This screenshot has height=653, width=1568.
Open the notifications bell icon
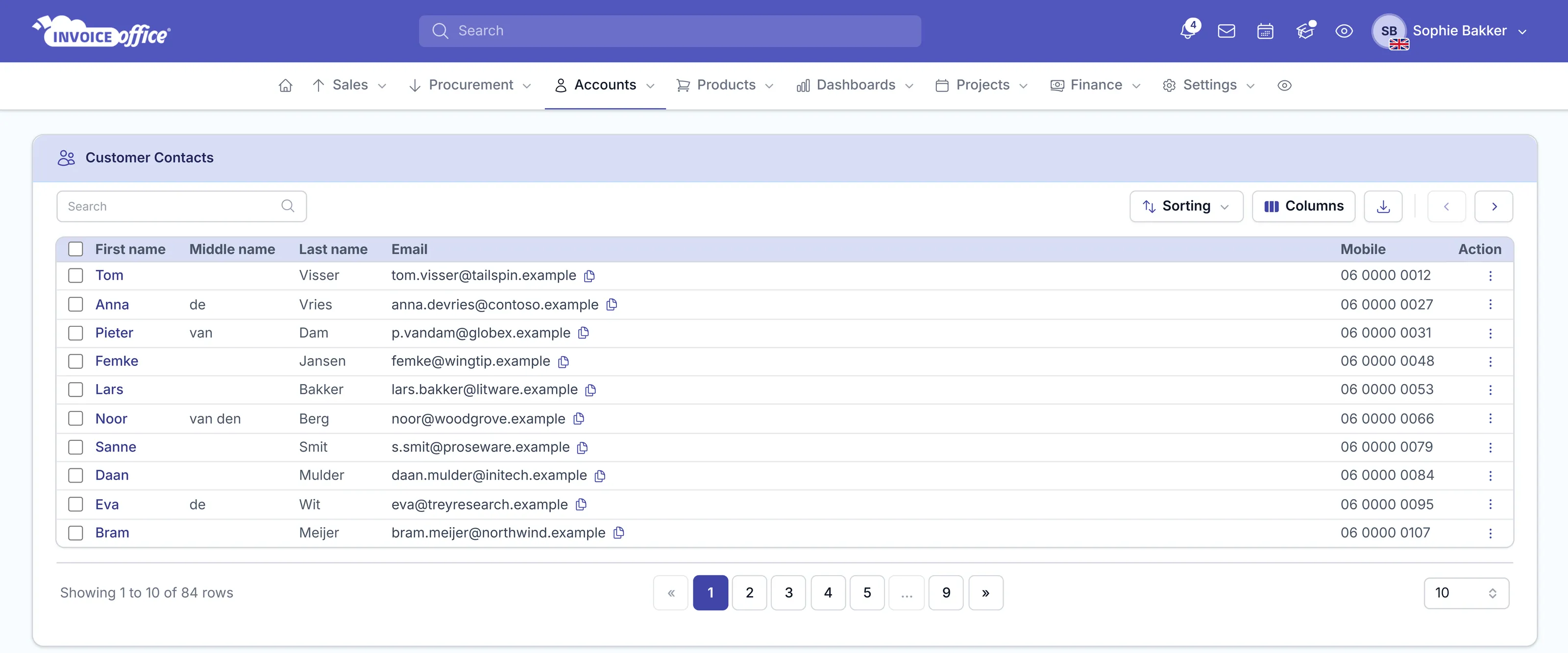[1188, 31]
